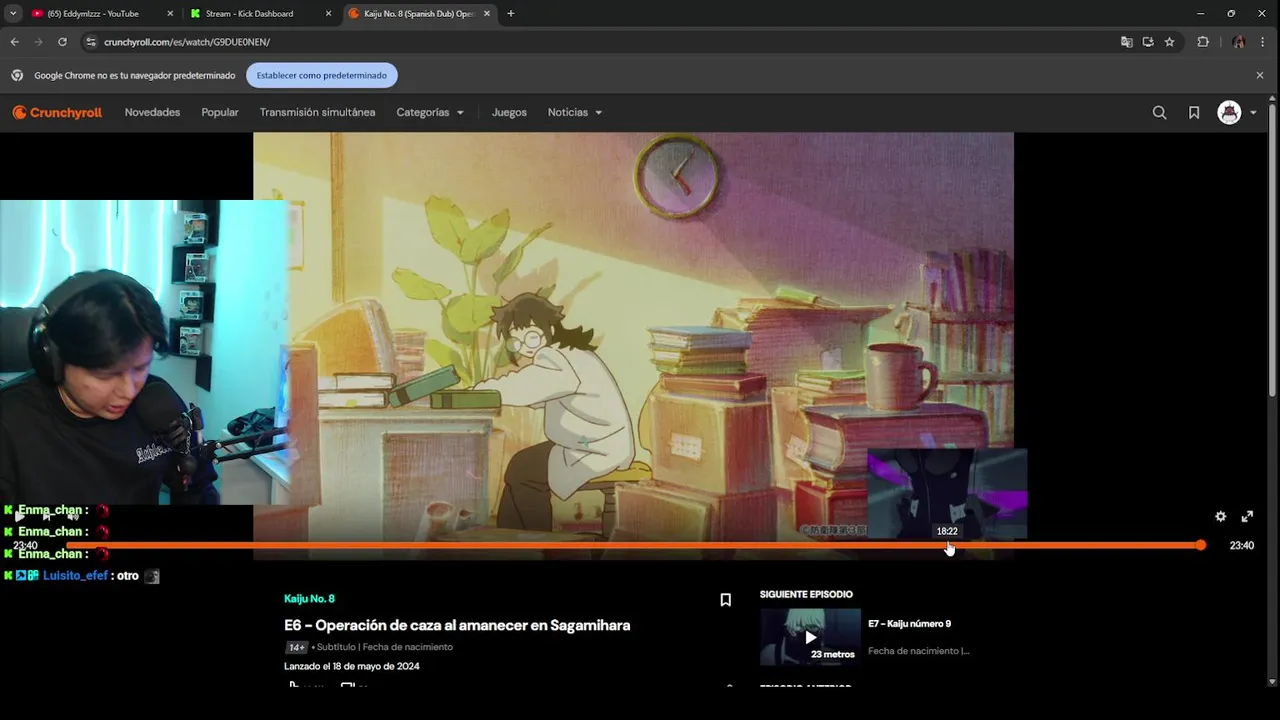Click the Chrome icon in the notification bar

(17, 75)
